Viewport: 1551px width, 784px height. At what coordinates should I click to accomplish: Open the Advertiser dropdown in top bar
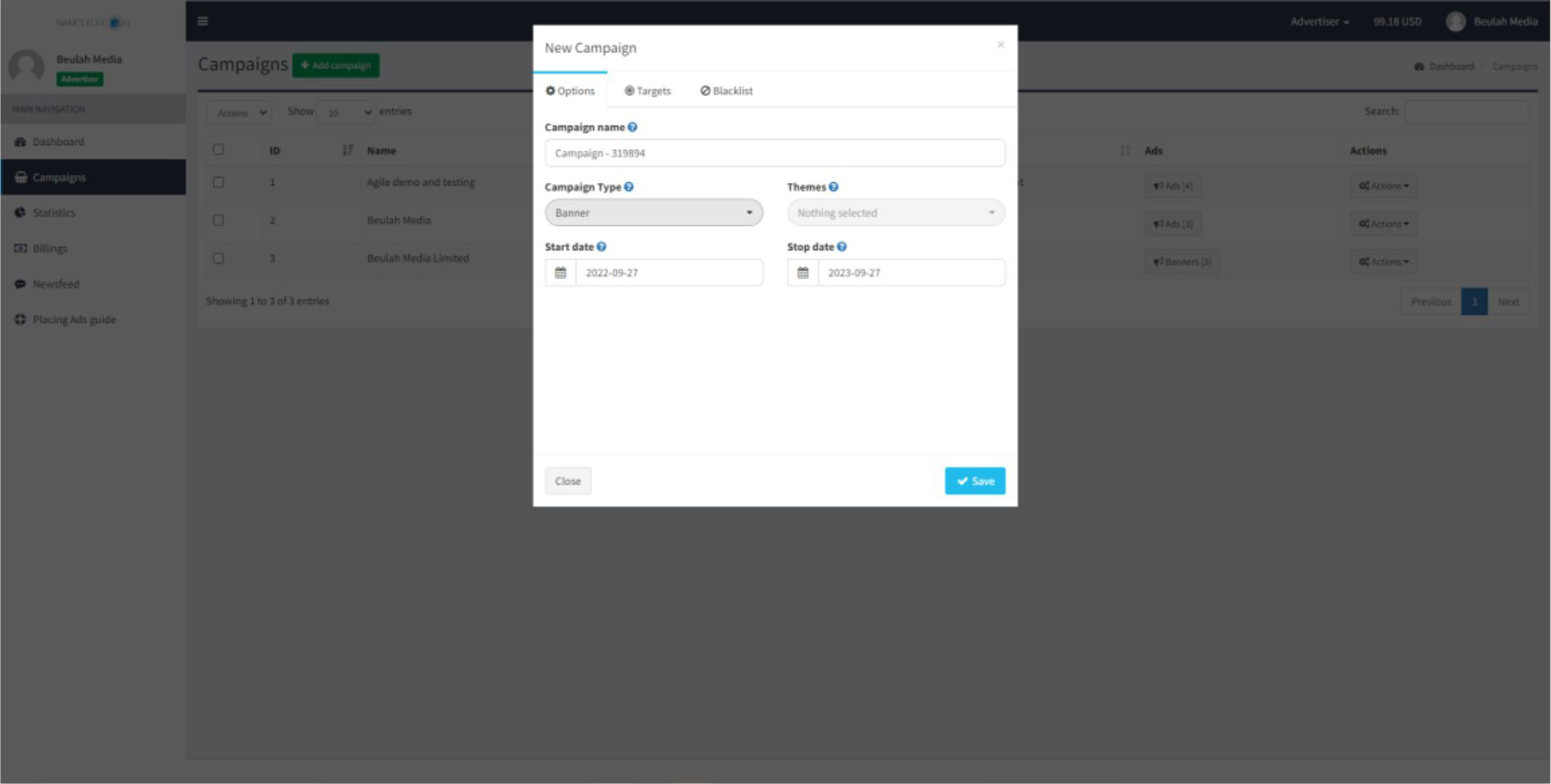point(1320,22)
